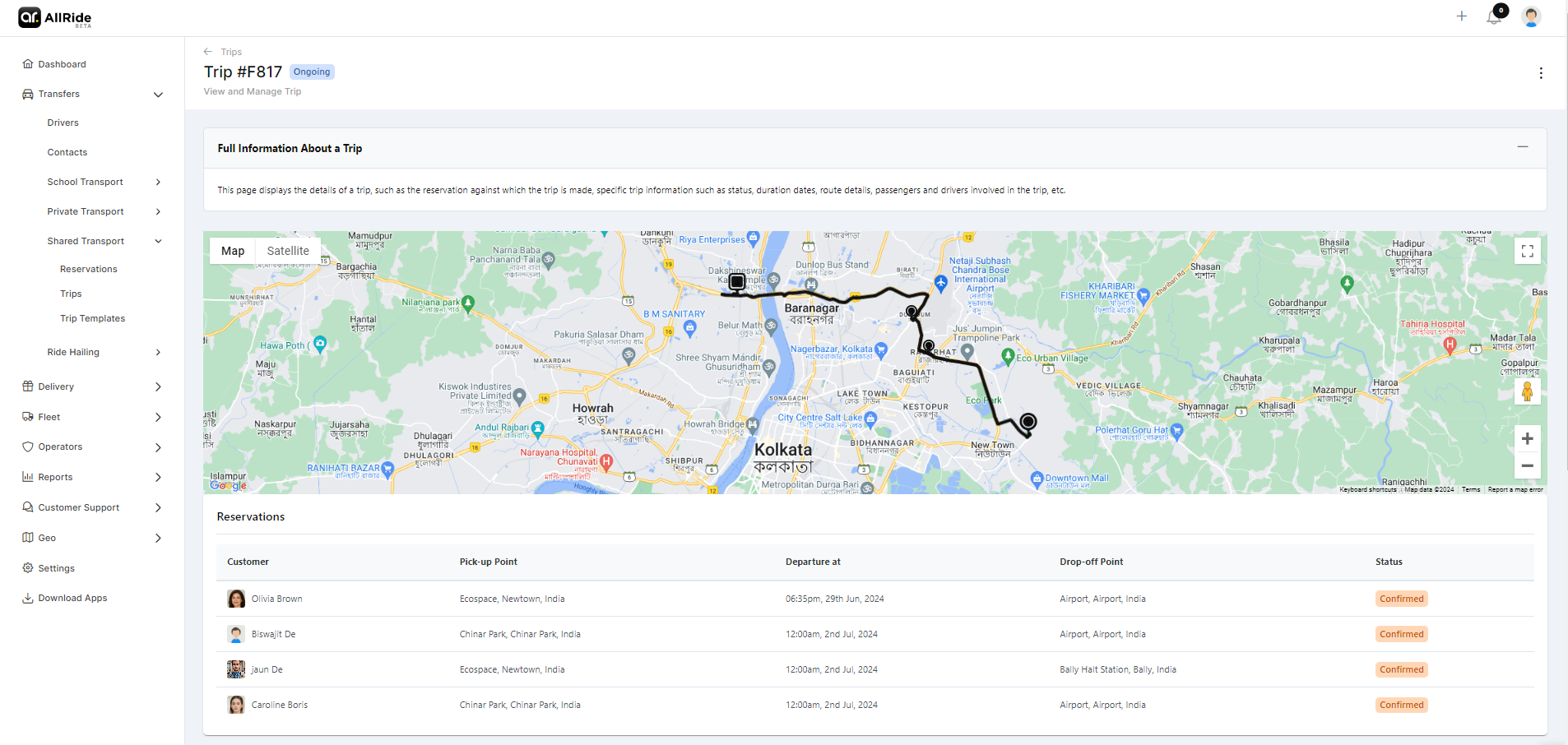The width and height of the screenshot is (1568, 745).
Task: Zoom in on the map
Action: (x=1527, y=439)
